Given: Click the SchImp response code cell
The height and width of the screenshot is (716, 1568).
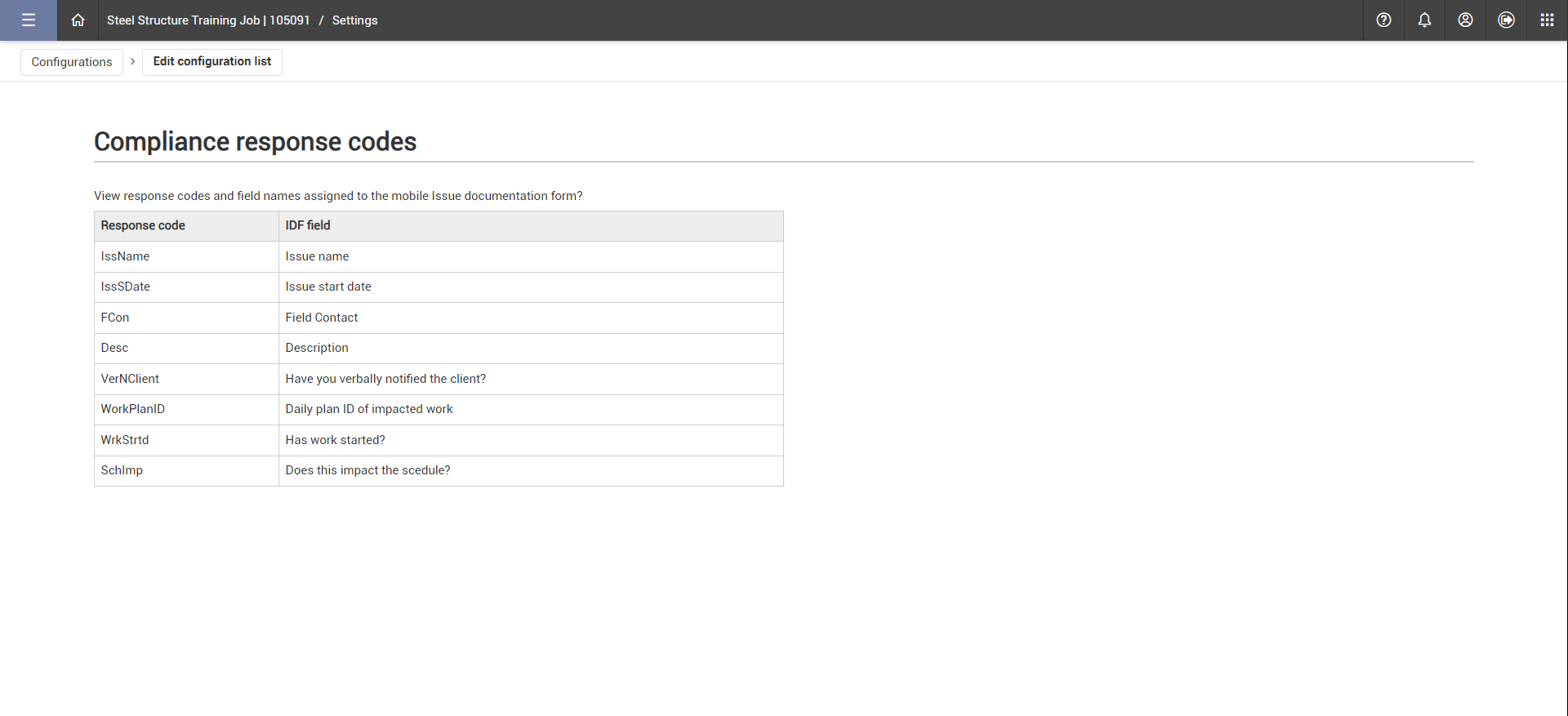Looking at the screenshot, I should pos(122,470).
